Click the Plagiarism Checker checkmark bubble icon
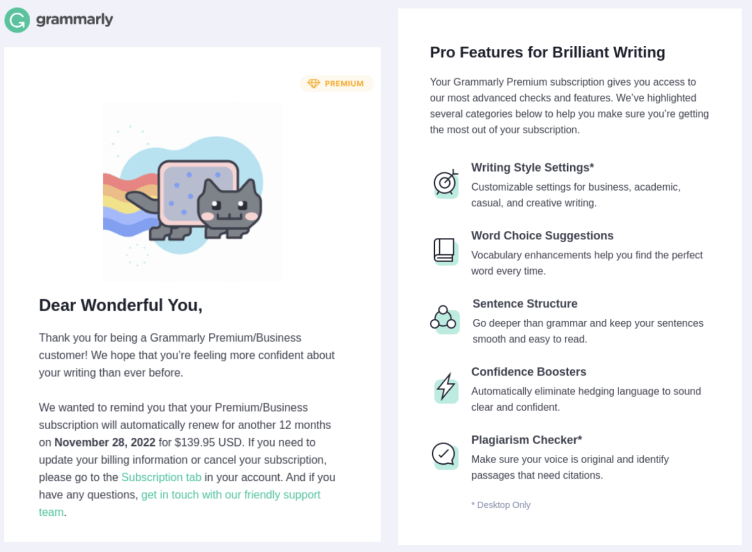The width and height of the screenshot is (752, 552). [445, 455]
